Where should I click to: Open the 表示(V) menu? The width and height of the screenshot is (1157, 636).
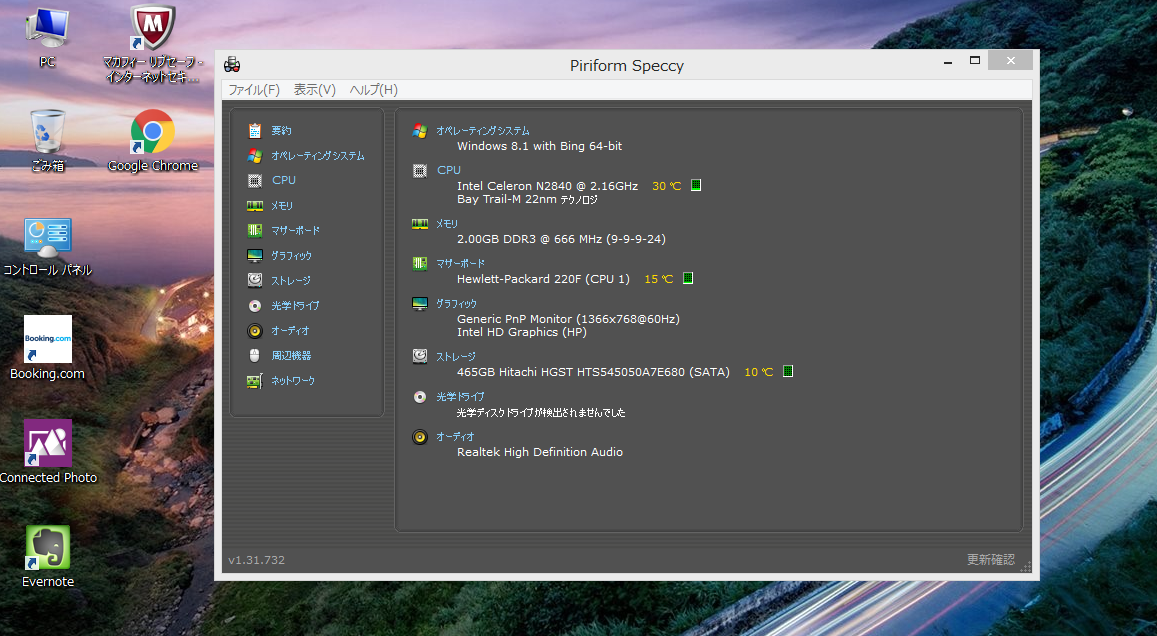(314, 90)
